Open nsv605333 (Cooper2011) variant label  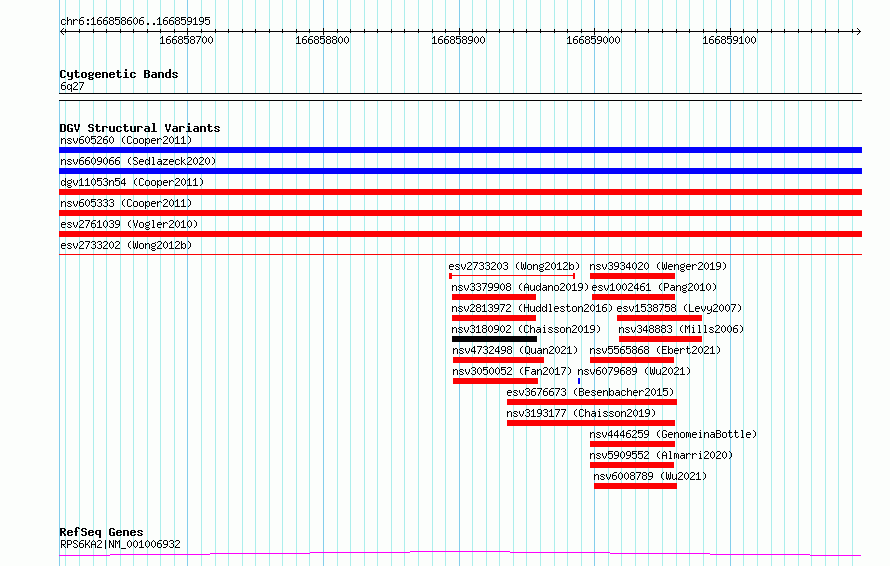(126, 203)
